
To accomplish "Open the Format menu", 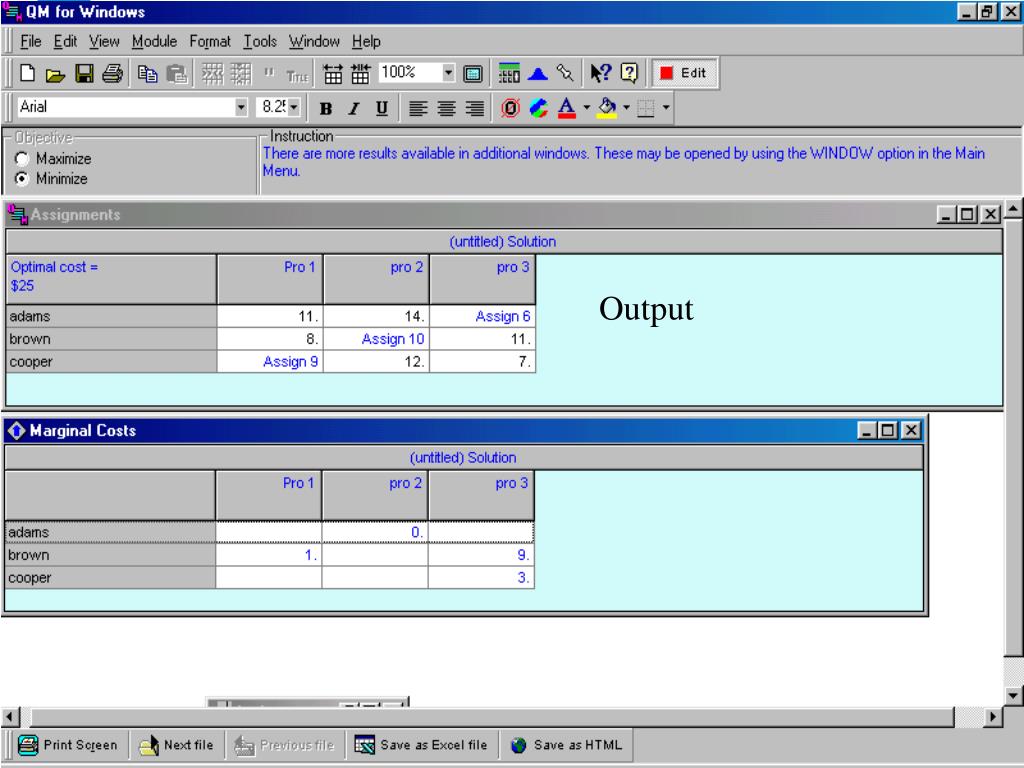I will 210,42.
